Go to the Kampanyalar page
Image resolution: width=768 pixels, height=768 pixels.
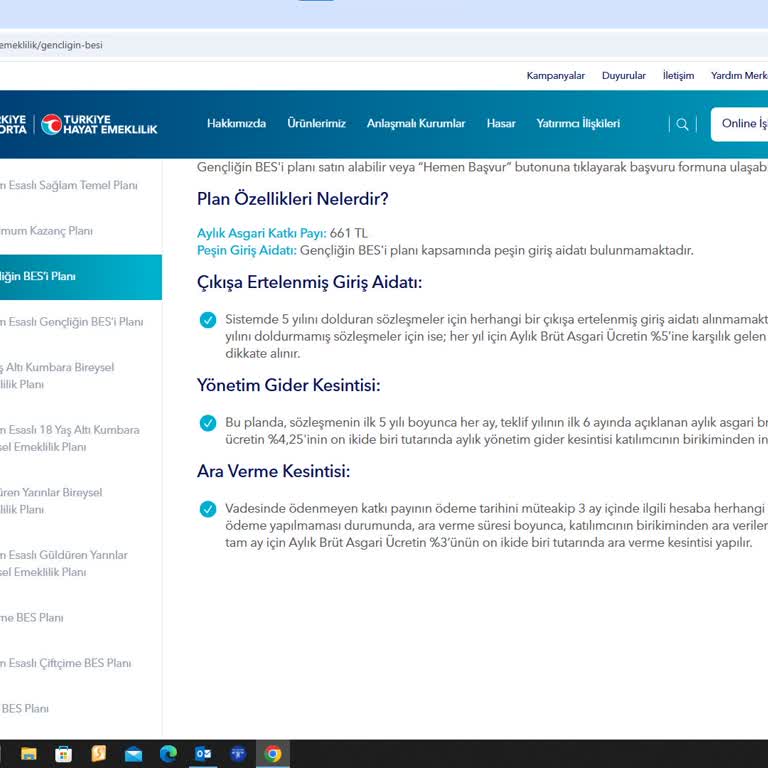555,75
